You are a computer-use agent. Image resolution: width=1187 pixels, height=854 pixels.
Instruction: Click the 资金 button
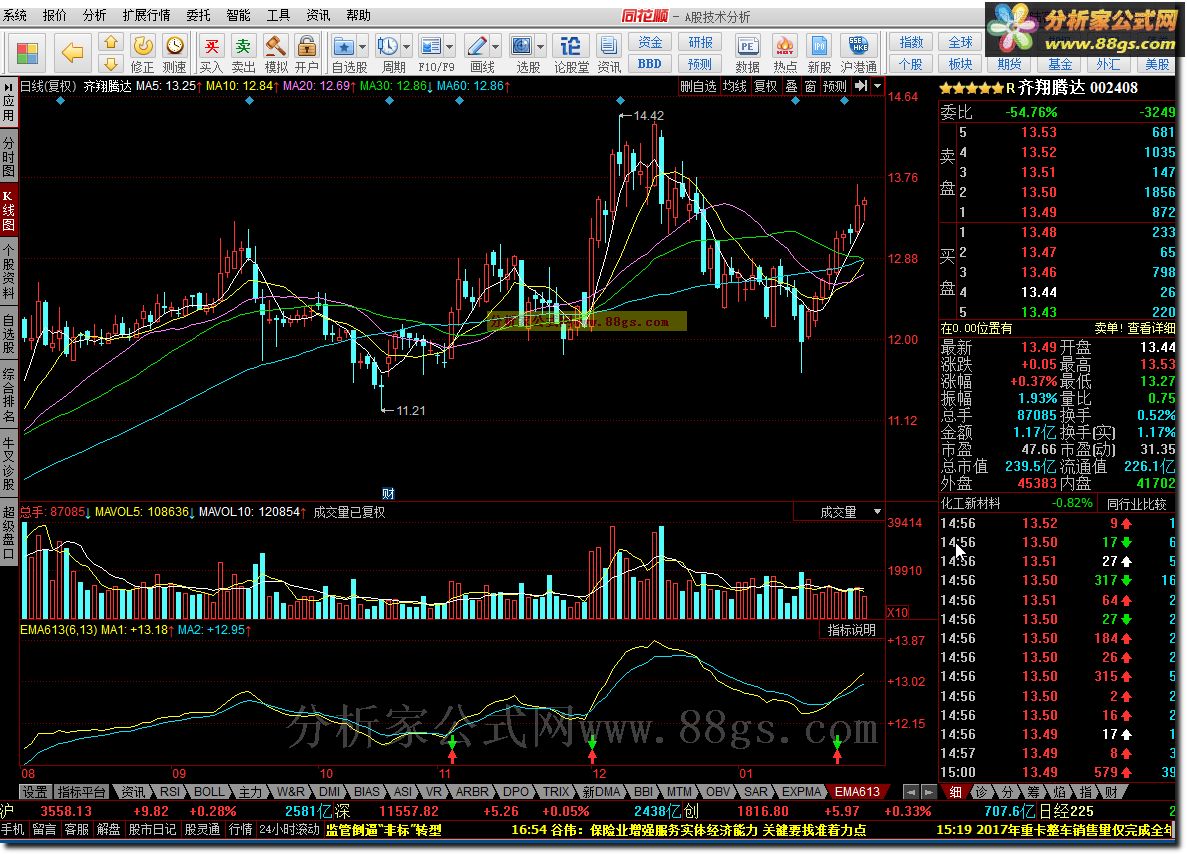[x=650, y=42]
